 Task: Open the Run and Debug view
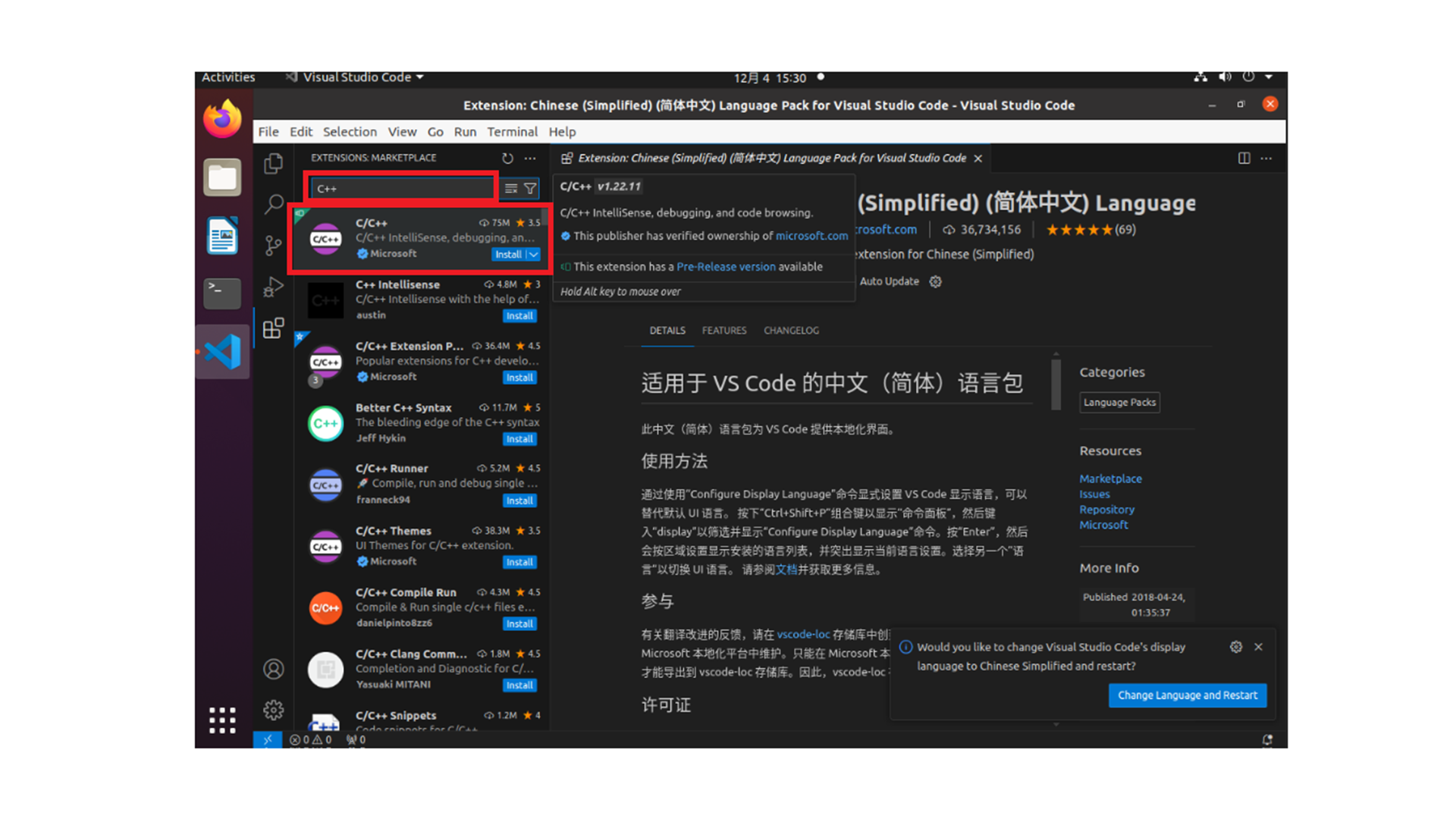tap(273, 287)
